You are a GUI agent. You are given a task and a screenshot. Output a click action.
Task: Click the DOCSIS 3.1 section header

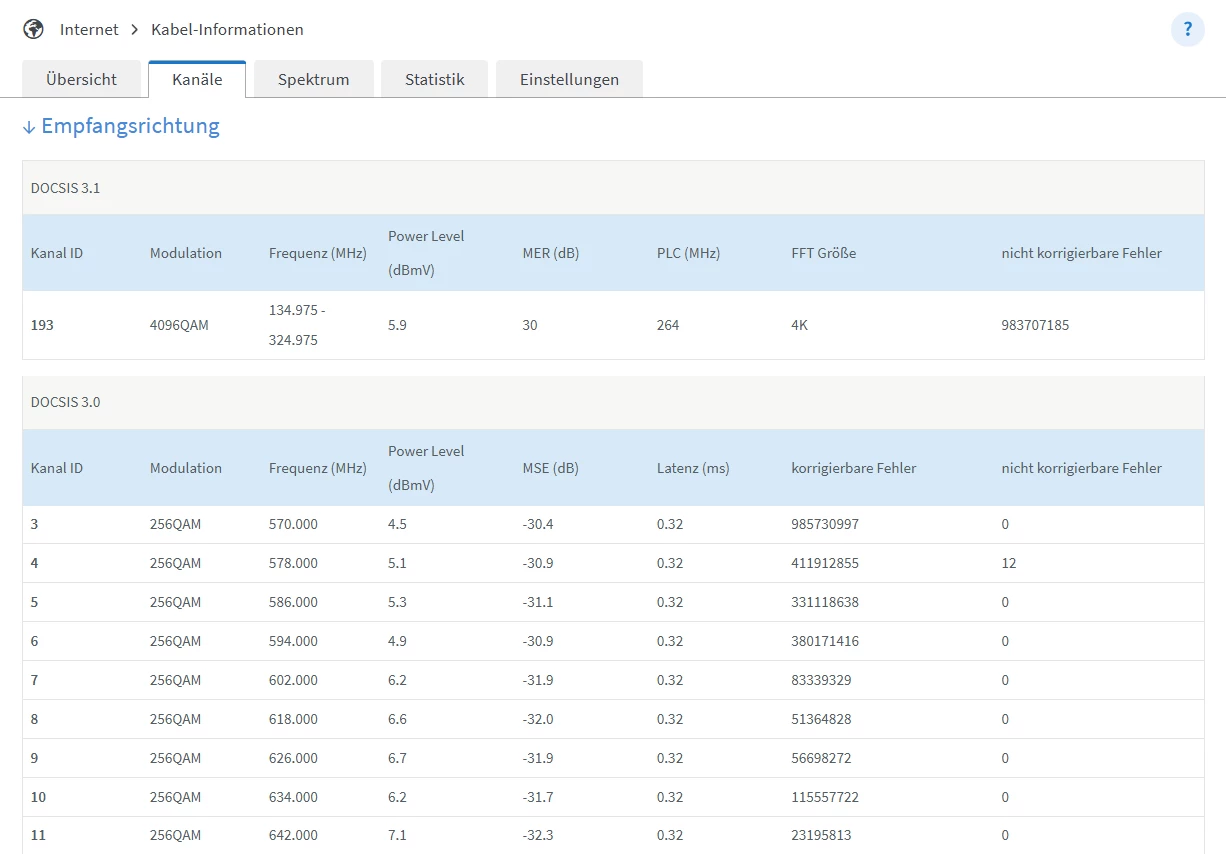coord(66,187)
